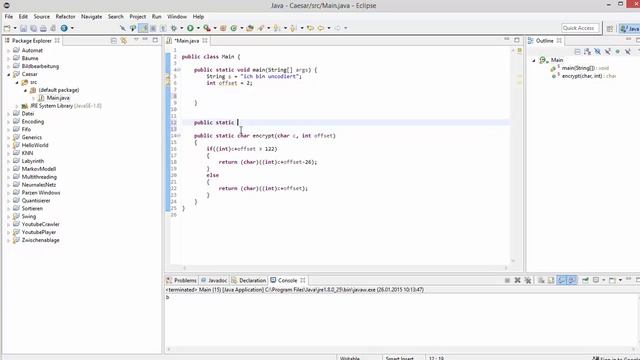Expand the Main.java tree node
This screenshot has width=640, height=360.
(x=33, y=98)
